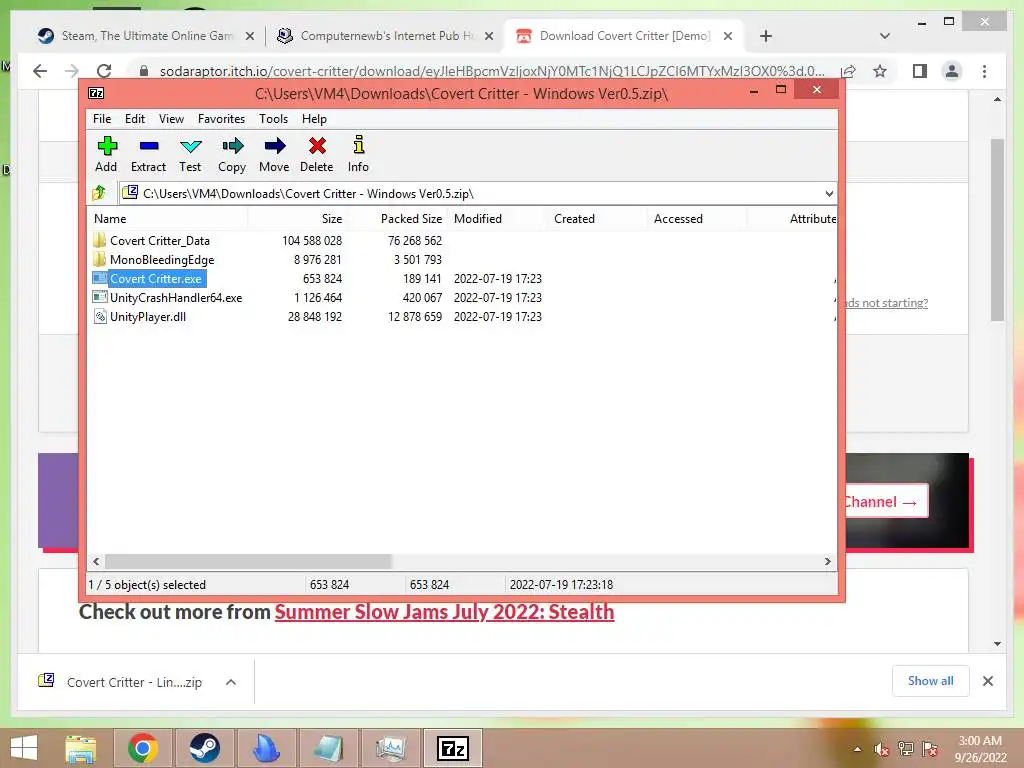Open the Task Manager taskbar icon
Image resolution: width=1024 pixels, height=768 pixels.
[390, 748]
